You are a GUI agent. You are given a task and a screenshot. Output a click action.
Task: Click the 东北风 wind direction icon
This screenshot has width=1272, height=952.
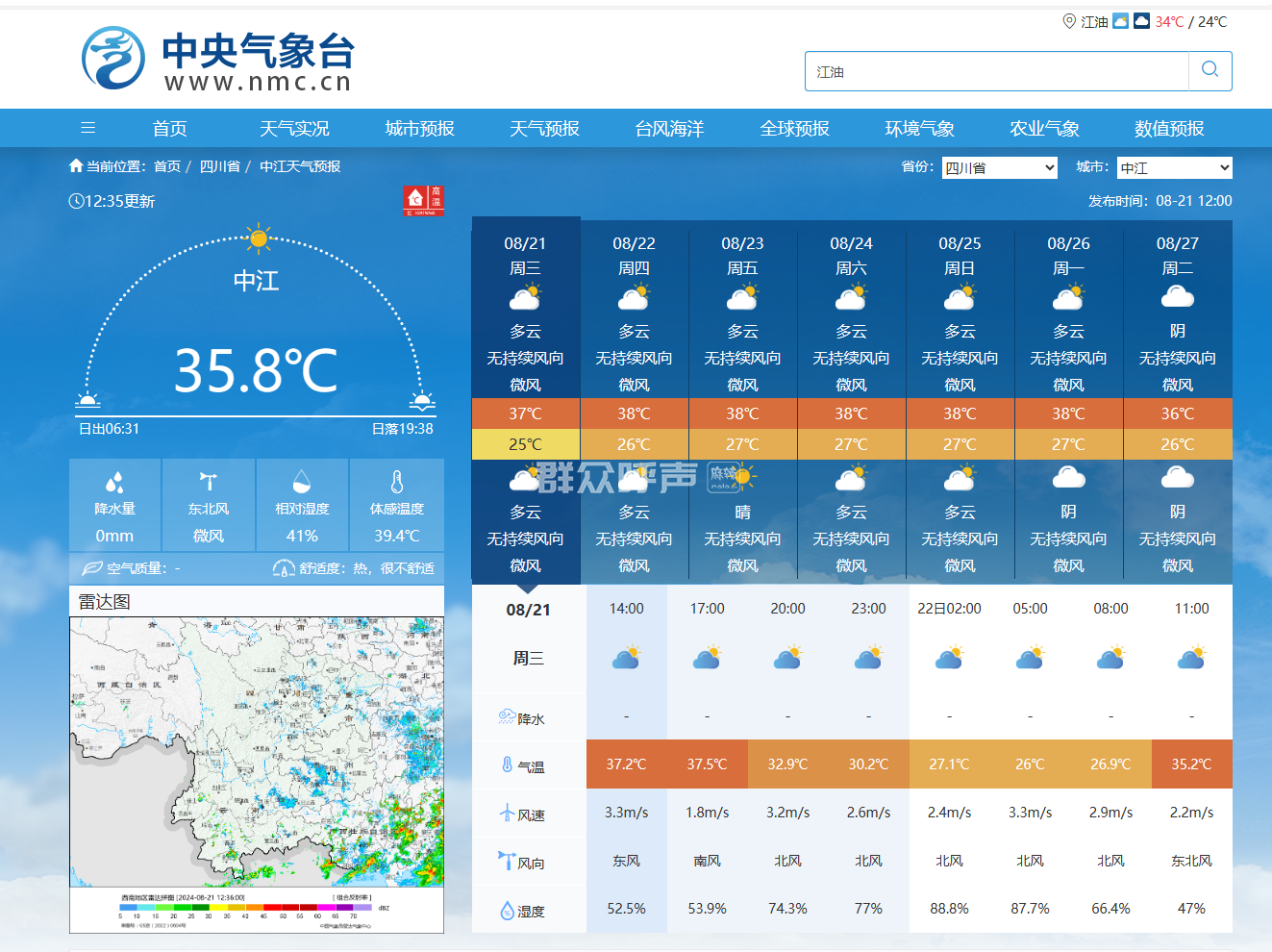click(208, 482)
